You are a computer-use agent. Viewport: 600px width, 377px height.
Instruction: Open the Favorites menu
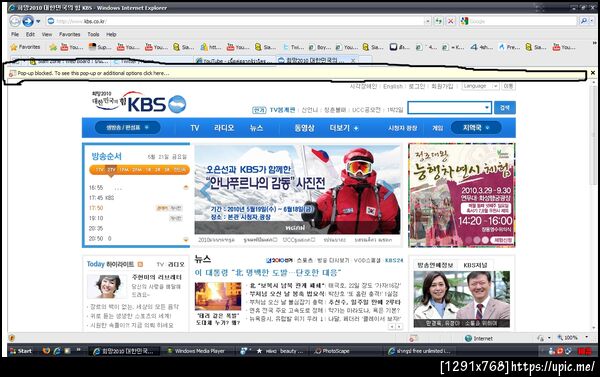(70, 34)
